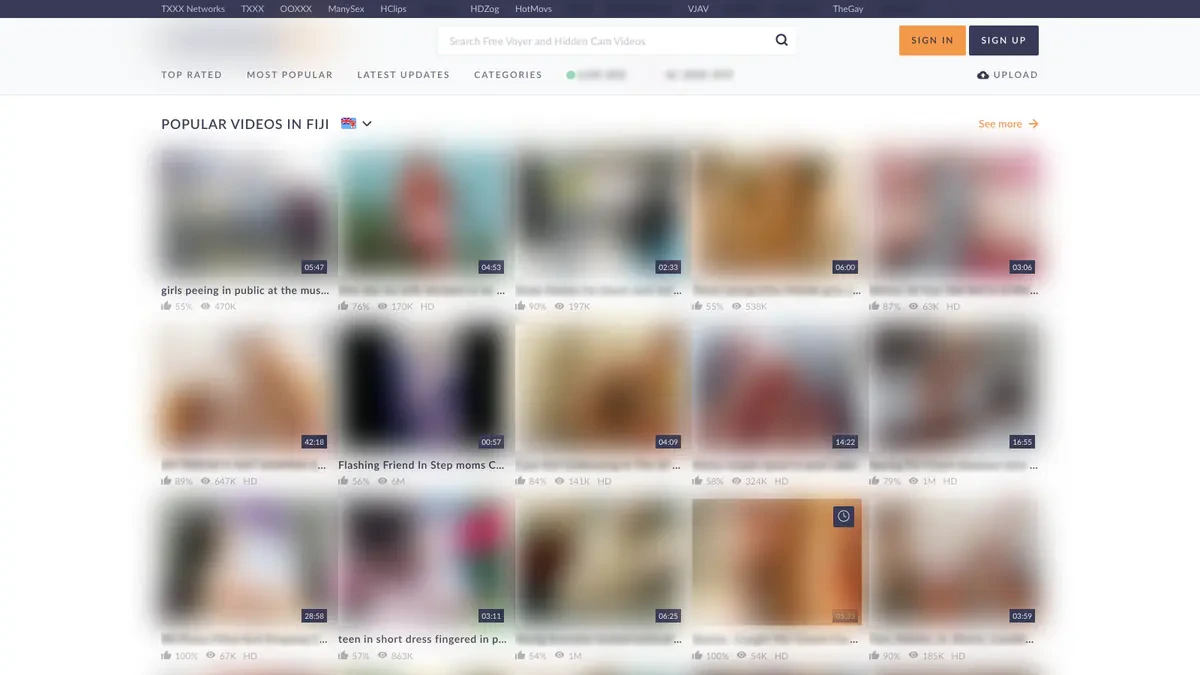Click the thumbs-up icon beside 58%

[698, 481]
